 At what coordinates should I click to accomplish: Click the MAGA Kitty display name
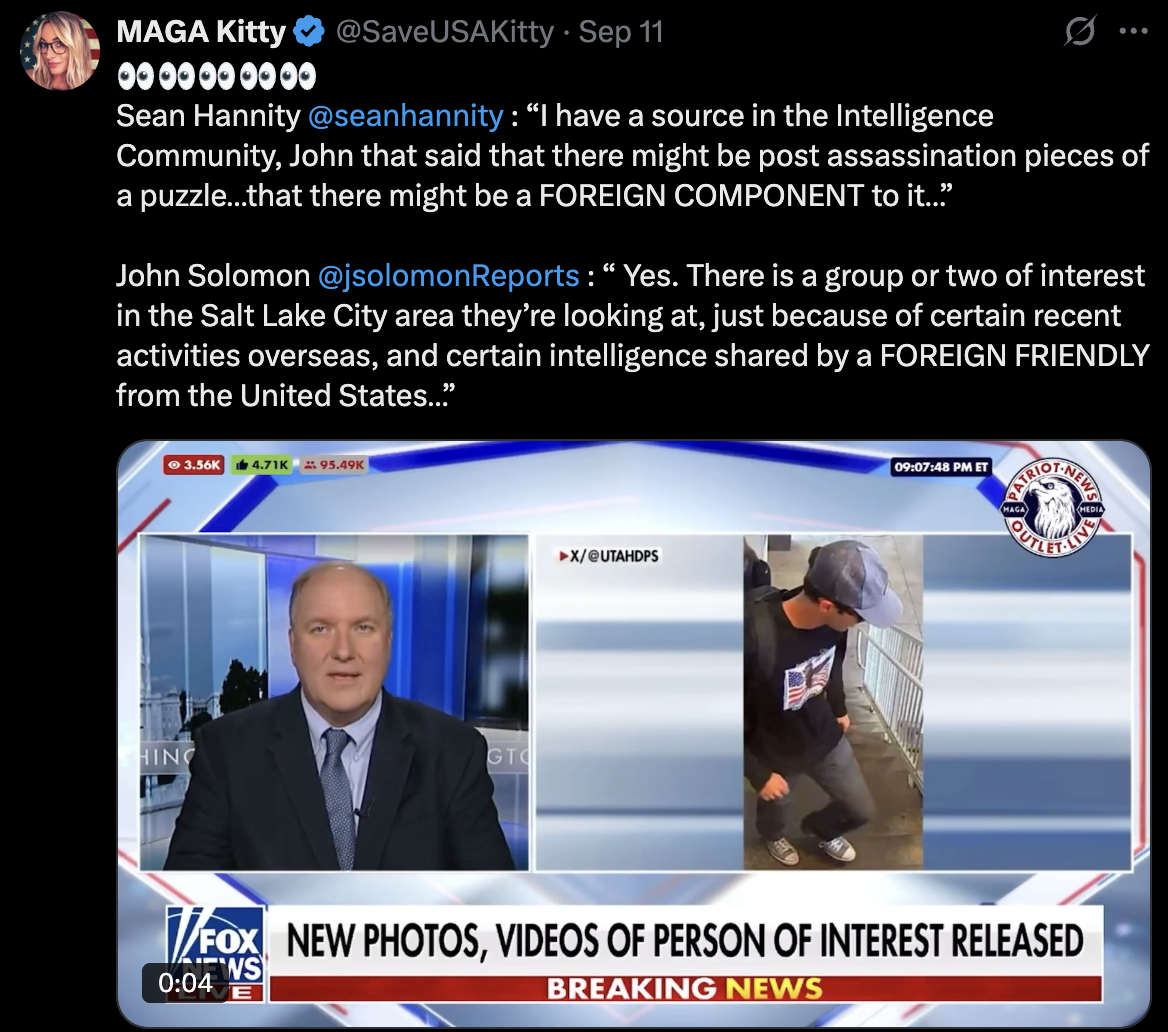click(x=201, y=32)
